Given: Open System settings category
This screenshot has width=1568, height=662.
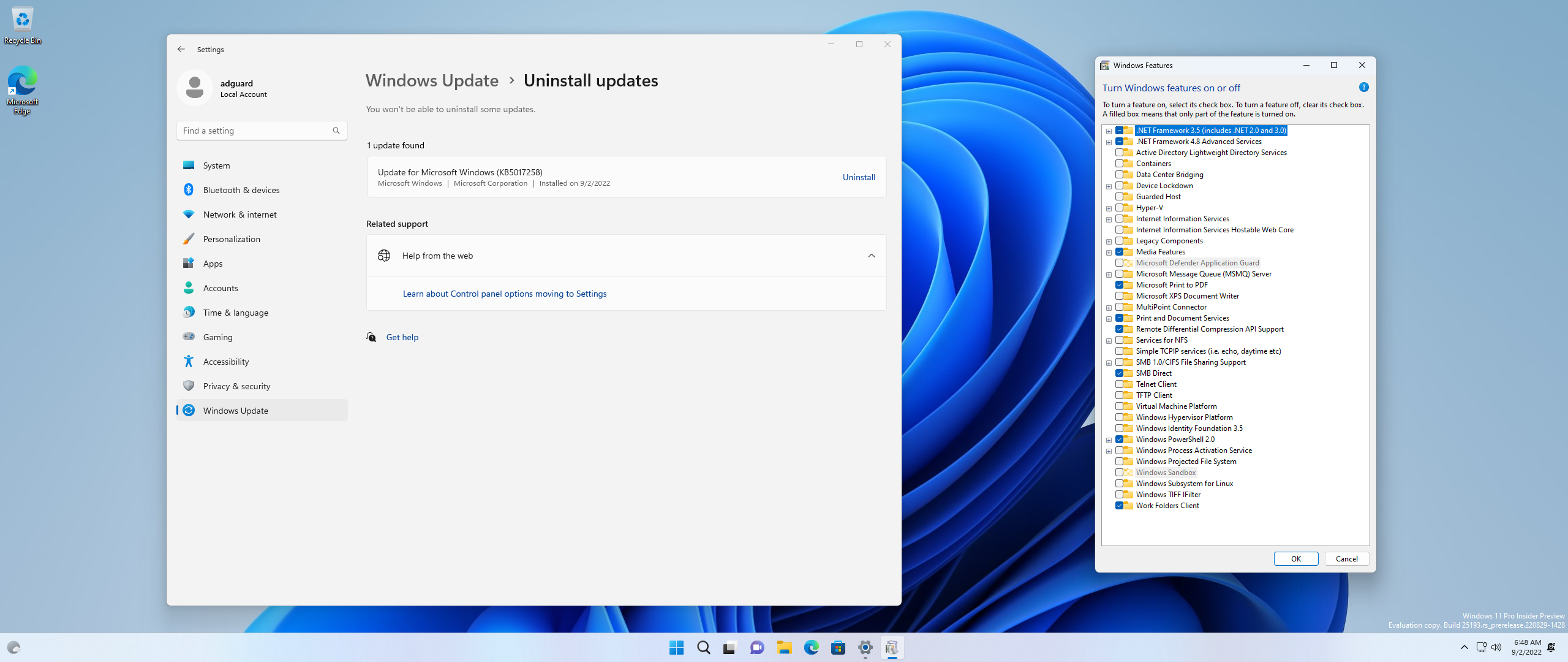Looking at the screenshot, I should point(262,165).
